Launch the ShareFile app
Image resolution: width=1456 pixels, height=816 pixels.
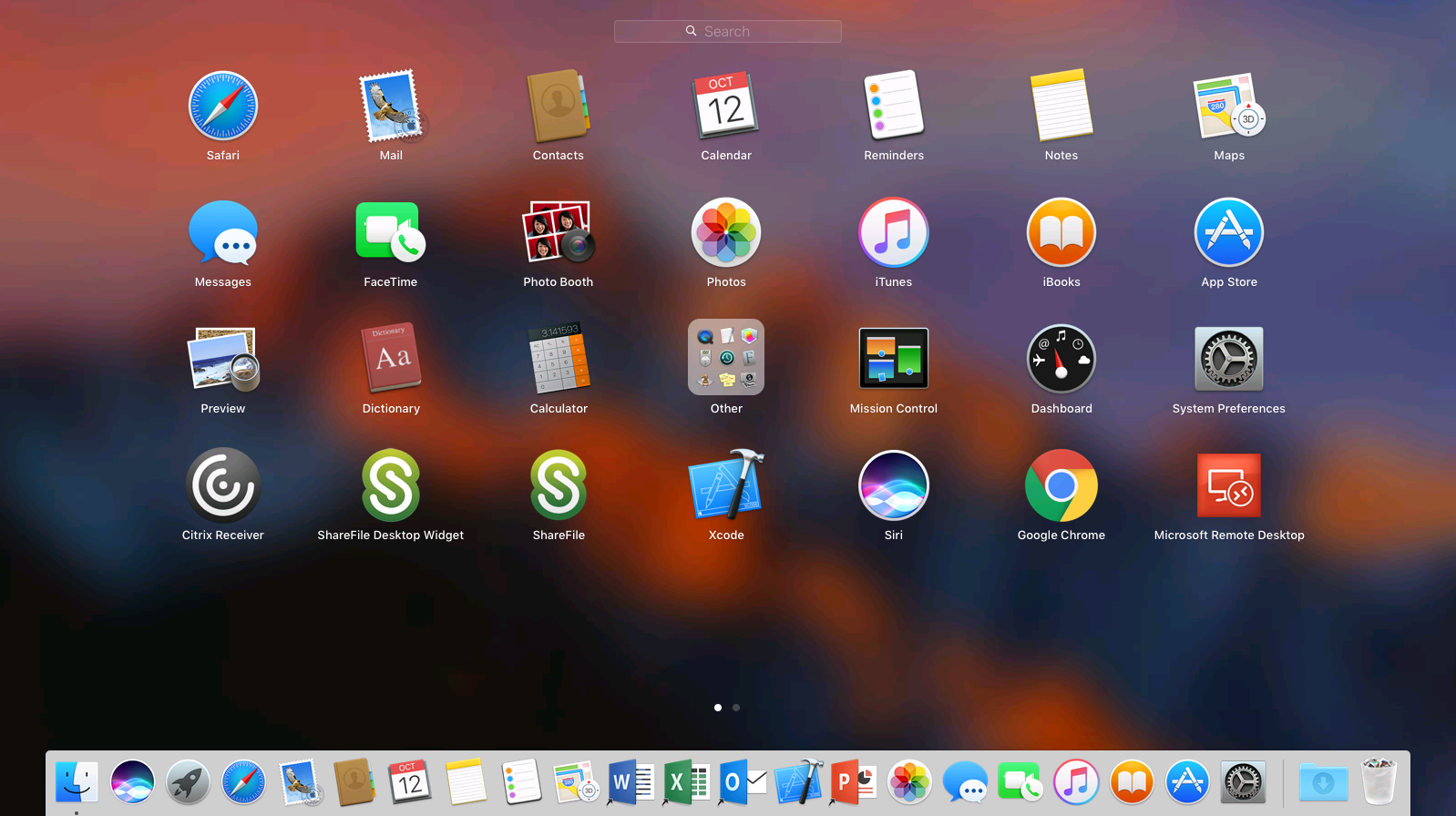point(559,485)
